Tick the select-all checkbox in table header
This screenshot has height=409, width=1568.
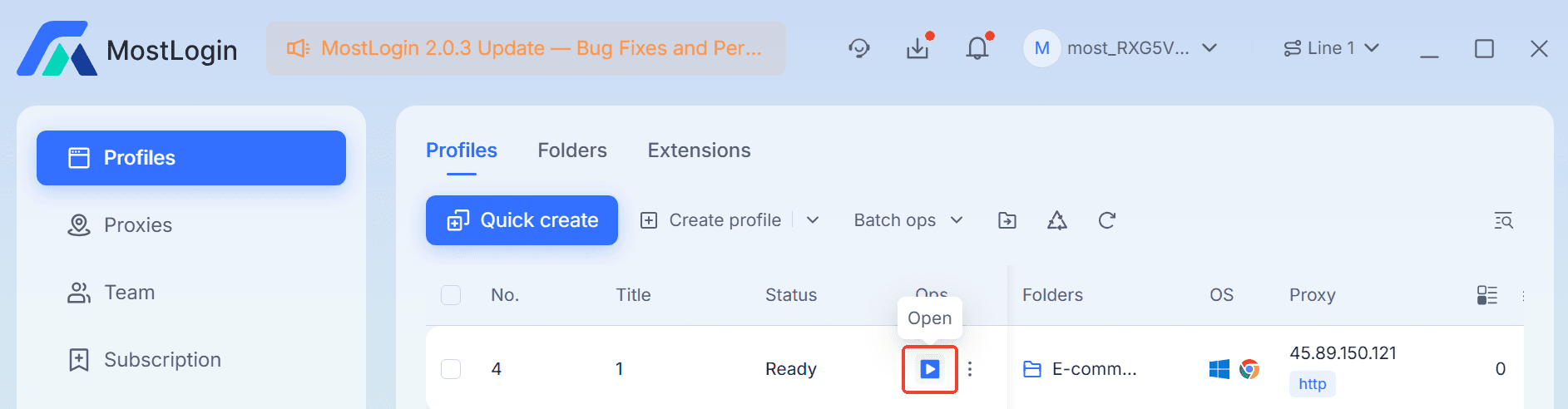(451, 295)
